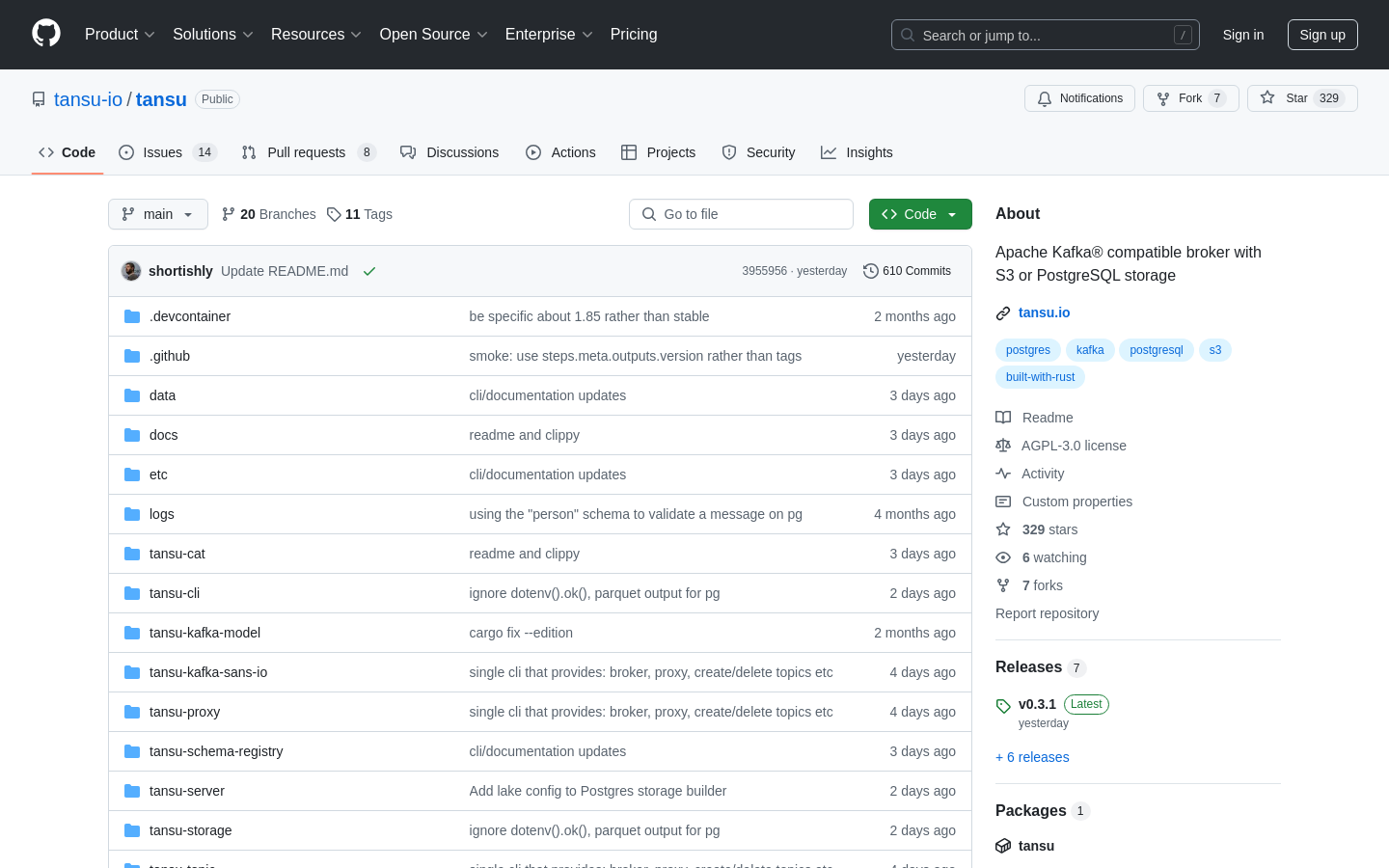
Task: Open the Security tab
Action: pos(758,152)
